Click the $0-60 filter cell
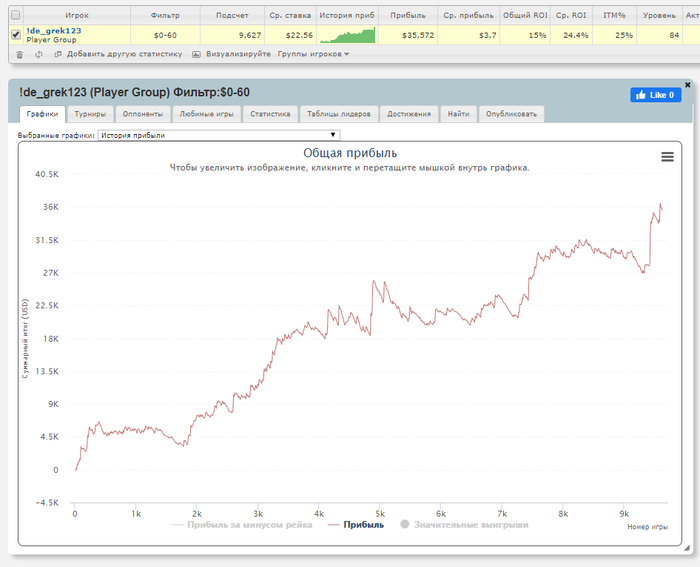Image resolution: width=700 pixels, height=567 pixels. [165, 35]
